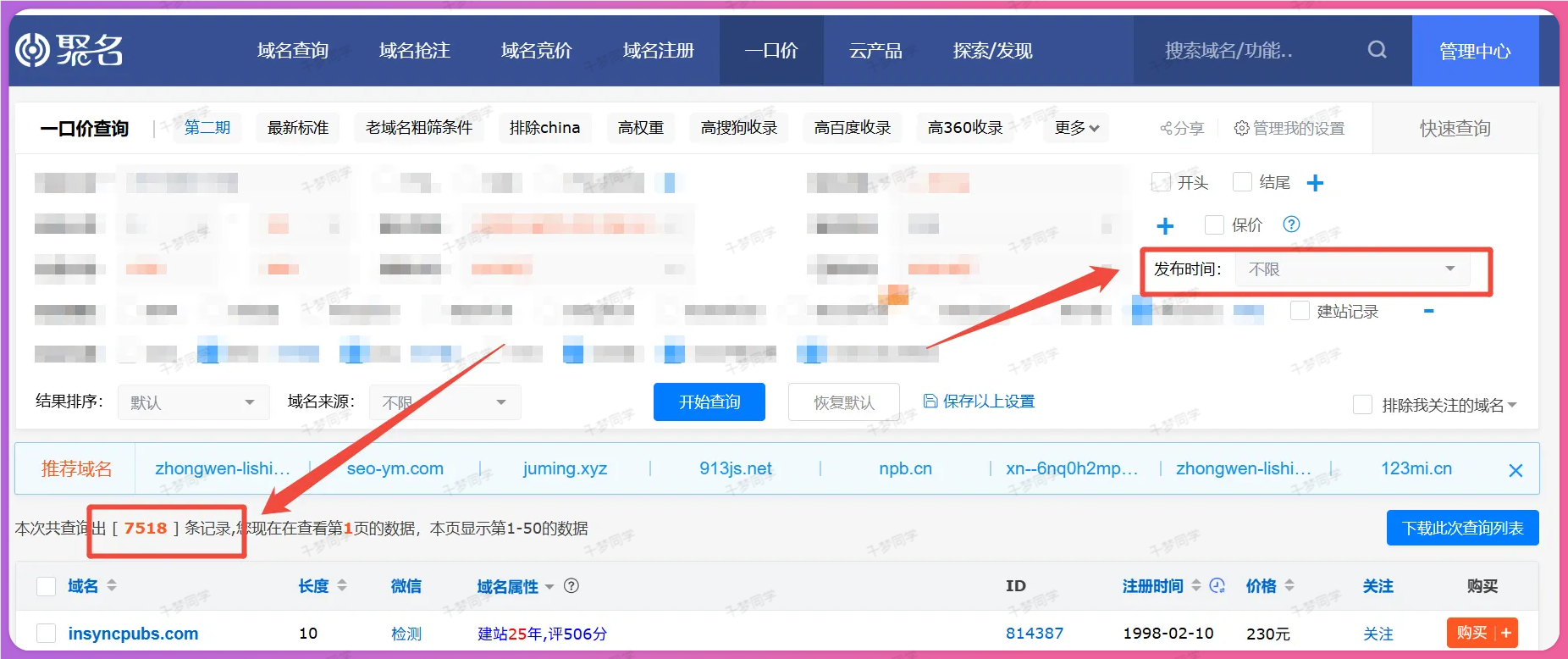Click the plus icon next to 结尾

pyautogui.click(x=1315, y=183)
